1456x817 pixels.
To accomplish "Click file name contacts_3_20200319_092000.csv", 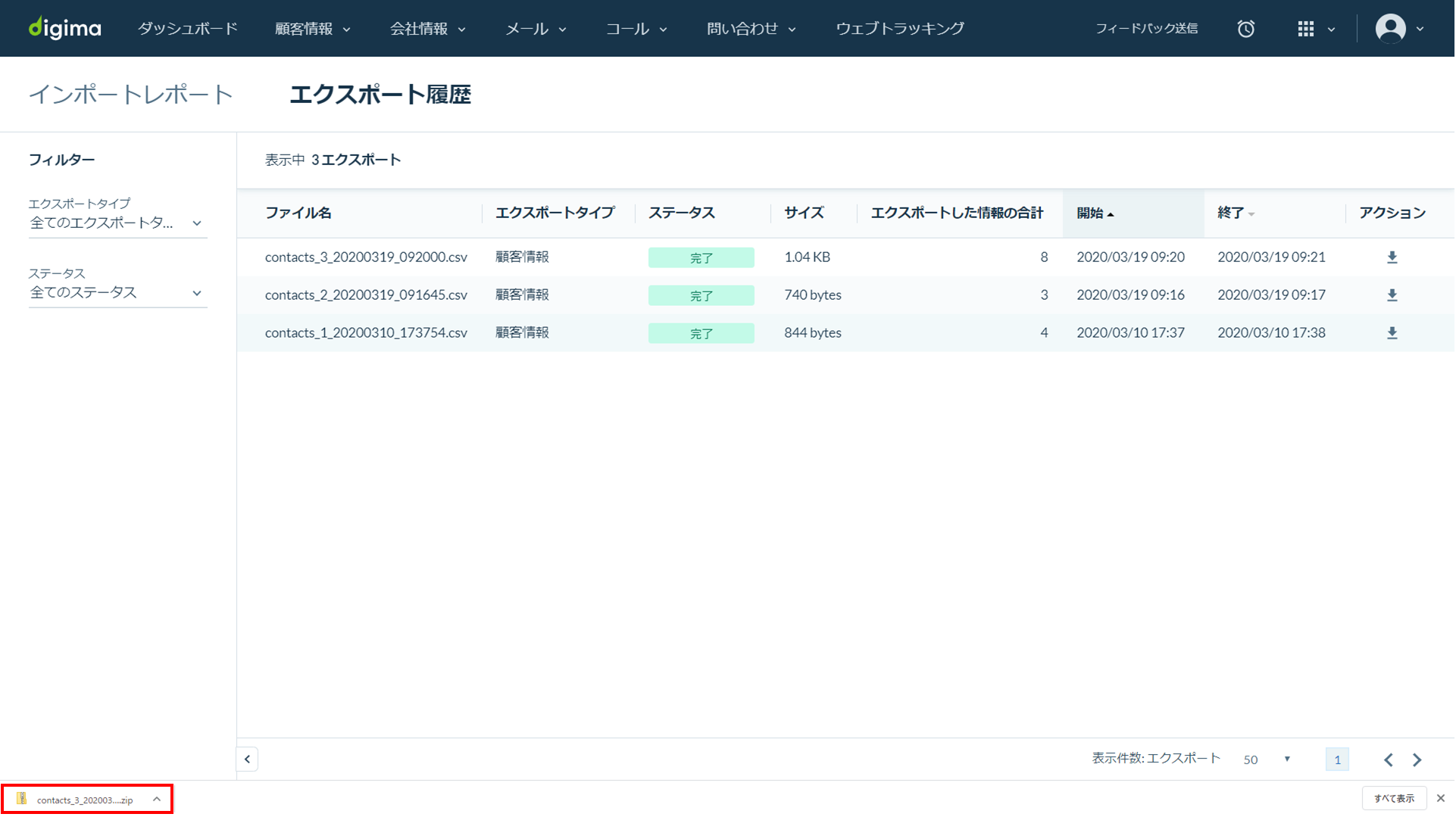I will (366, 257).
